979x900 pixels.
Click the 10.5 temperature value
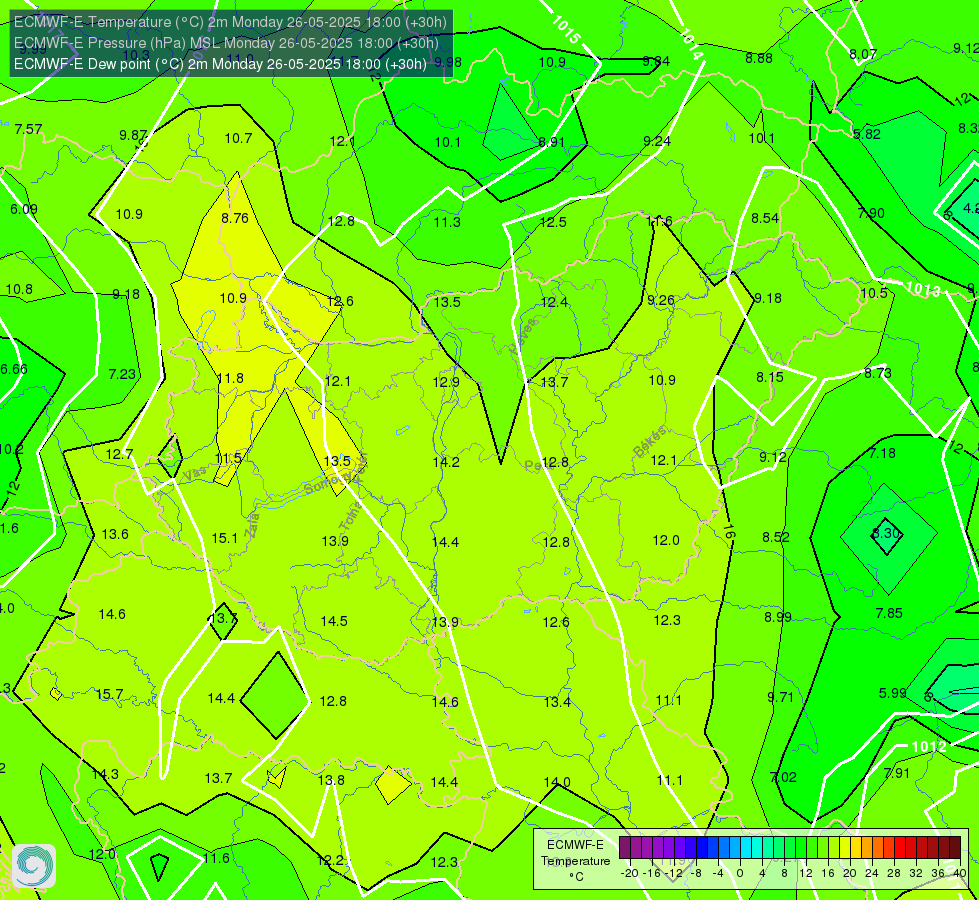click(874, 293)
